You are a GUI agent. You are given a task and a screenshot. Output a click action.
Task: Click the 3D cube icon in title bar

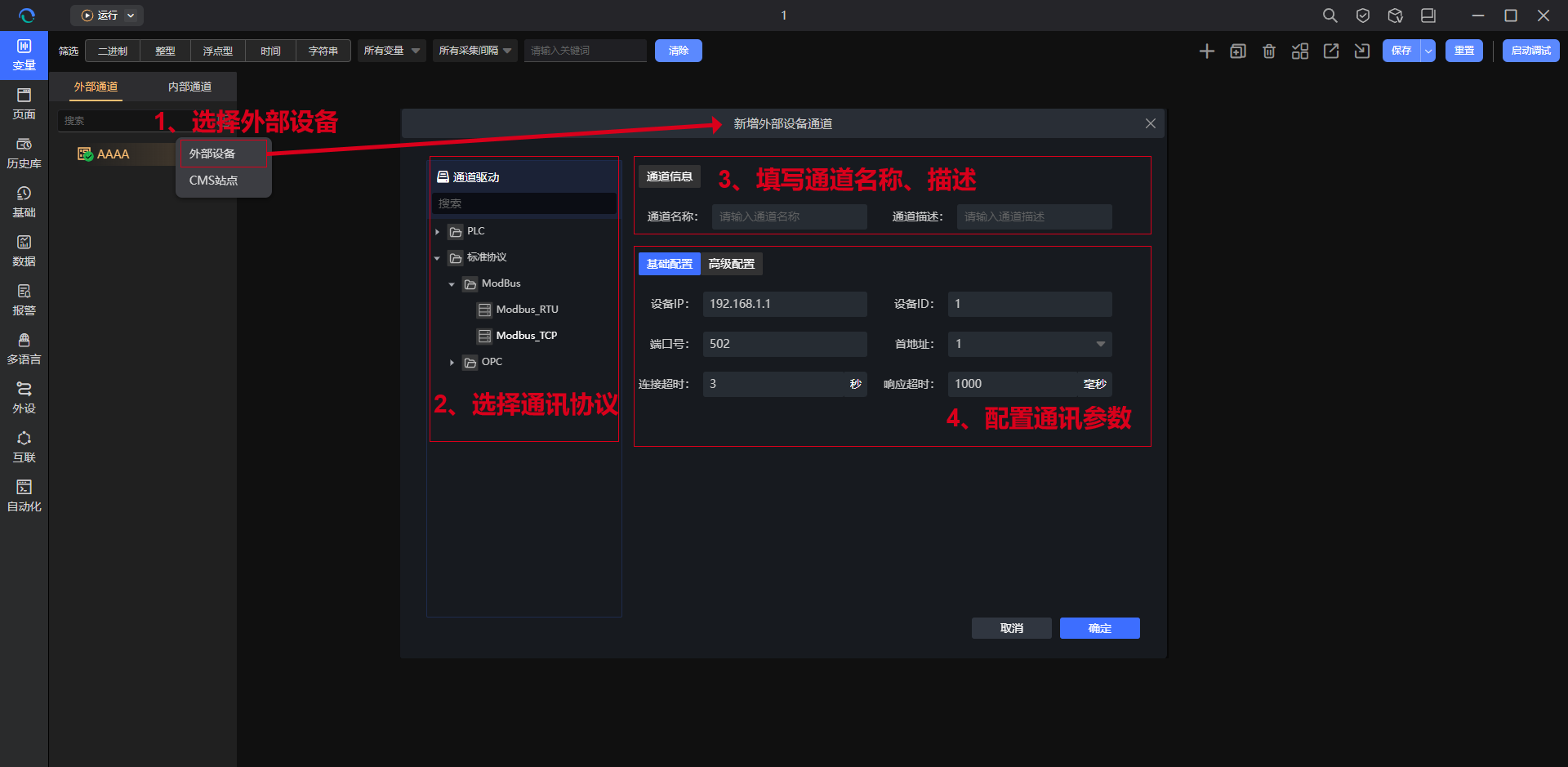coord(1395,16)
